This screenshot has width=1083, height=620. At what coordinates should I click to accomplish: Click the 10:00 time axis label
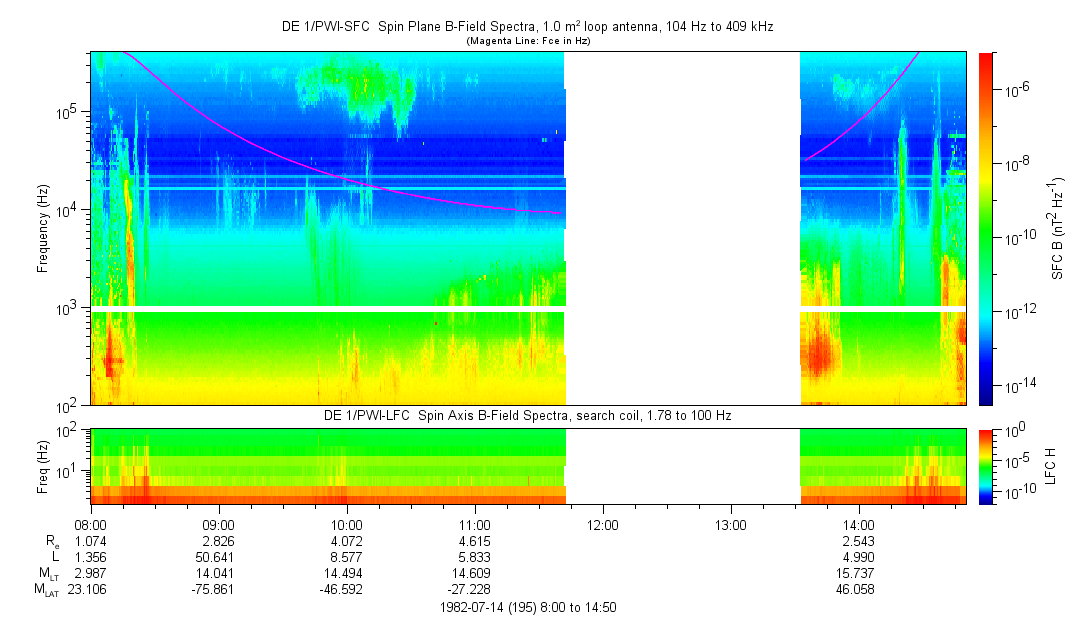pos(347,525)
